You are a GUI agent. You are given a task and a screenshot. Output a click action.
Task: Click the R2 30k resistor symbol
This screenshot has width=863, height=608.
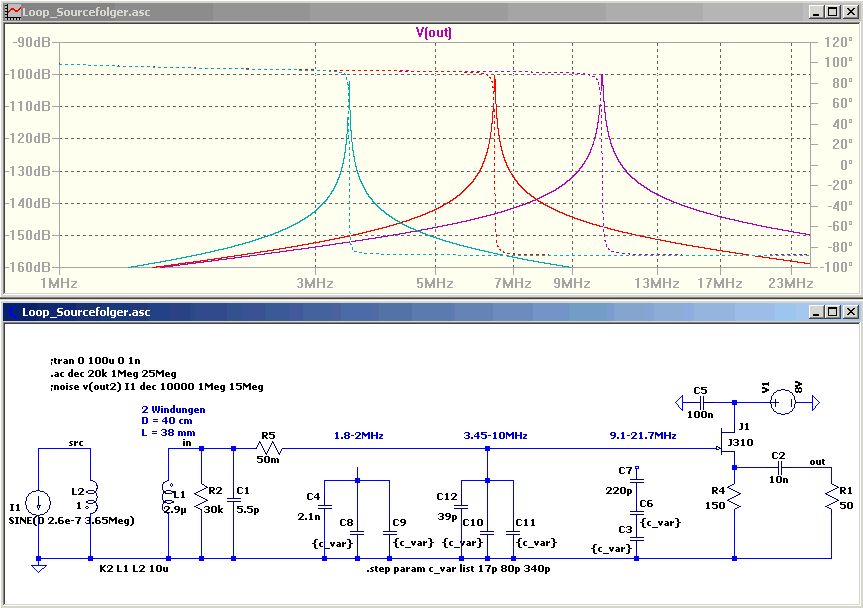(x=202, y=499)
